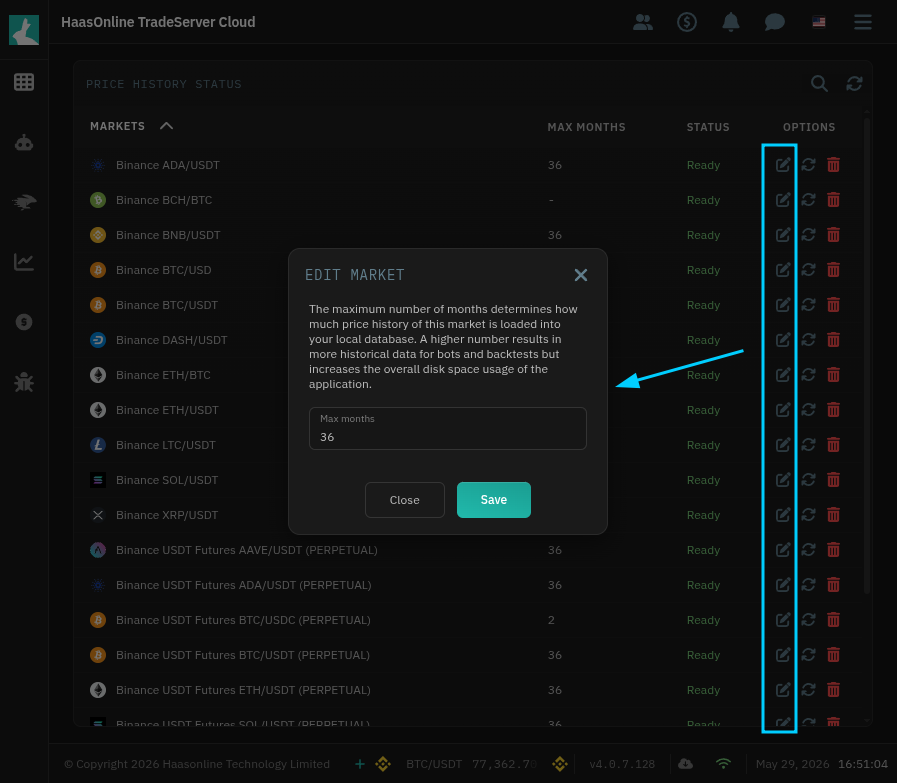Viewport: 897px width, 783px height.
Task: Open the chart line icon in sidebar
Action: [24, 262]
